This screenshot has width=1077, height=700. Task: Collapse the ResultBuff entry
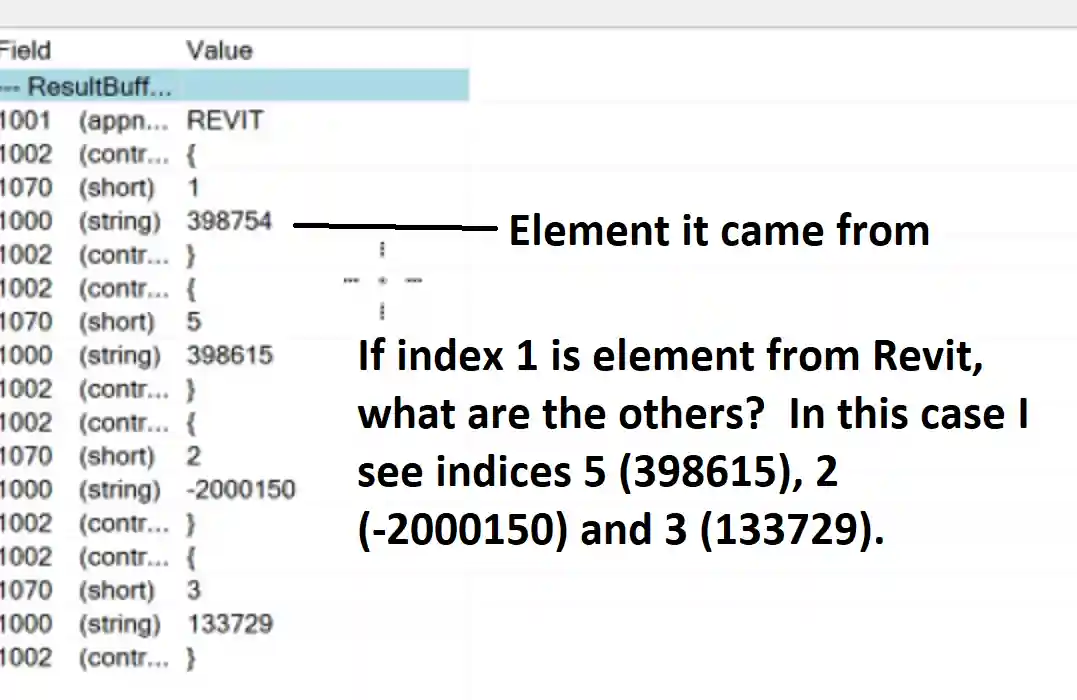(x=12, y=86)
